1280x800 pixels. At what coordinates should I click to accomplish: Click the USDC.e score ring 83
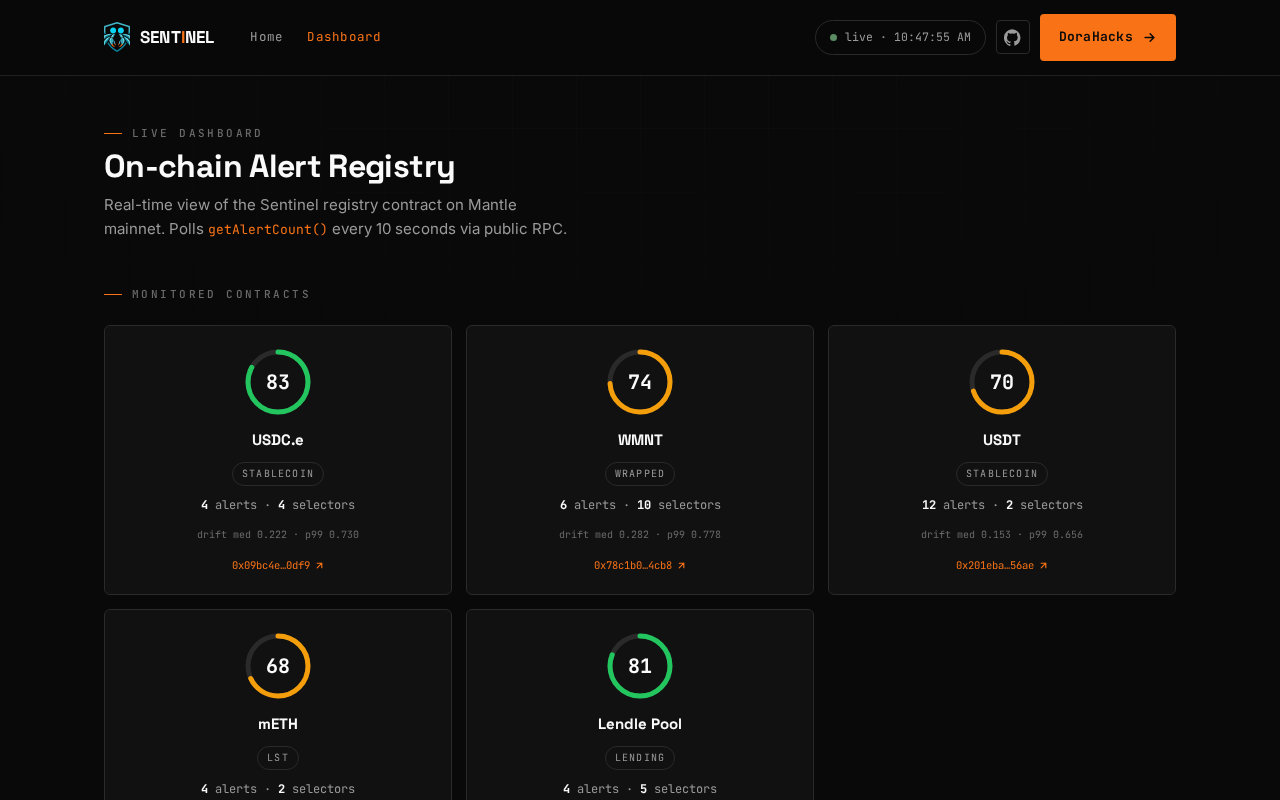point(278,382)
